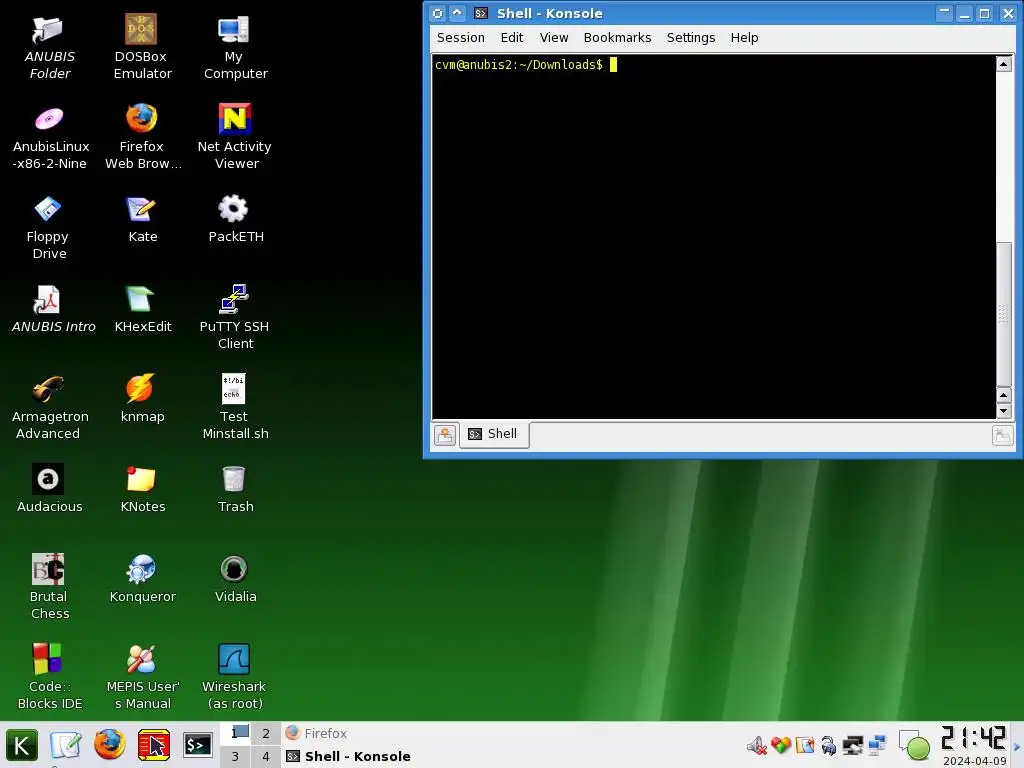Click the red cursor panel launcher

coord(153,746)
